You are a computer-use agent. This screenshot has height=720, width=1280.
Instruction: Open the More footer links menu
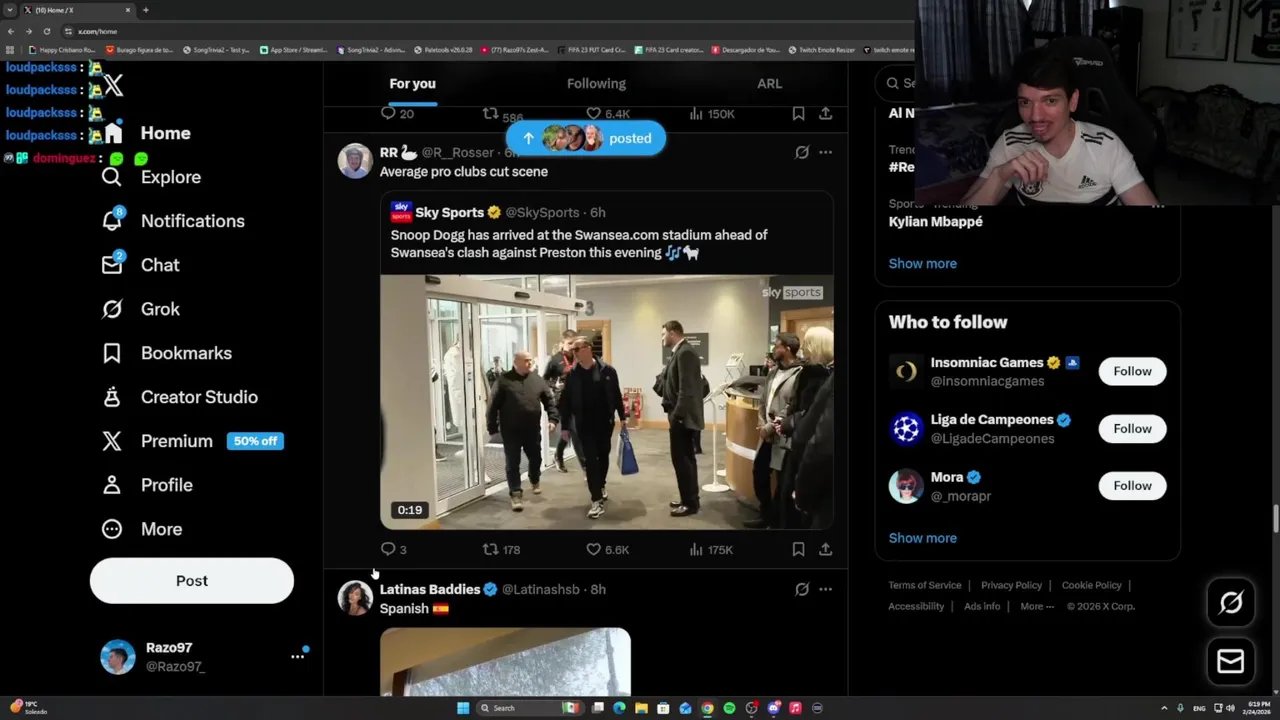[x=1037, y=606]
